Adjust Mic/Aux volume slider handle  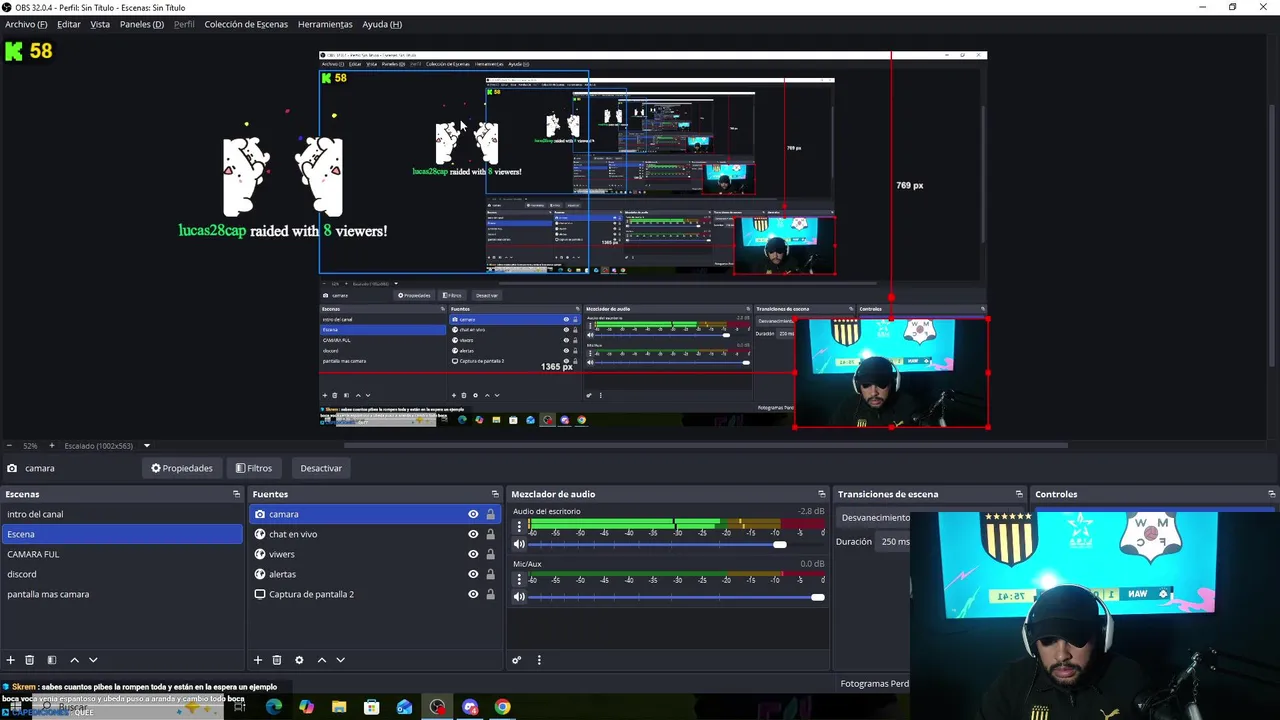[818, 597]
